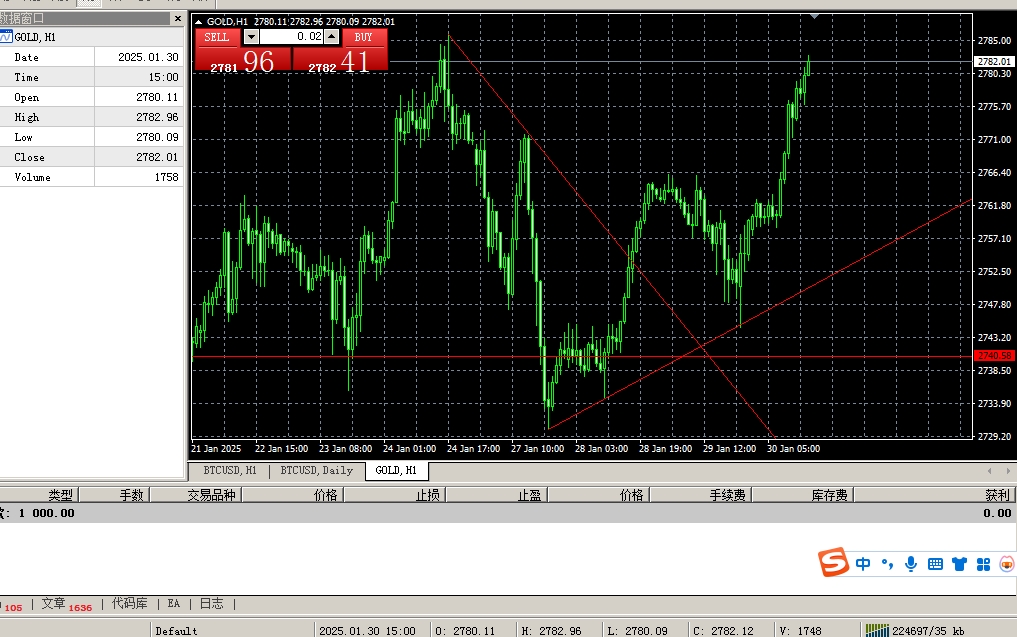1017x637 pixels.
Task: Click the 2781 96 sell price button
Action: click(x=243, y=60)
